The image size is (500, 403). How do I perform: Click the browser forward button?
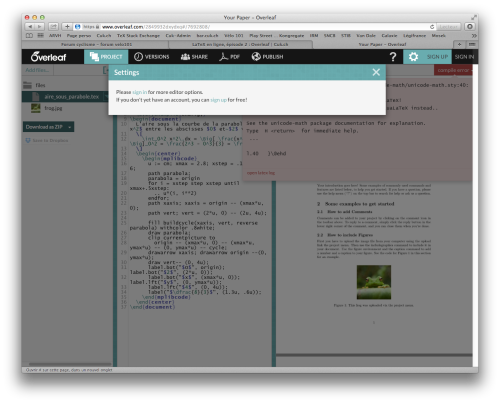pyautogui.click(x=40, y=26)
